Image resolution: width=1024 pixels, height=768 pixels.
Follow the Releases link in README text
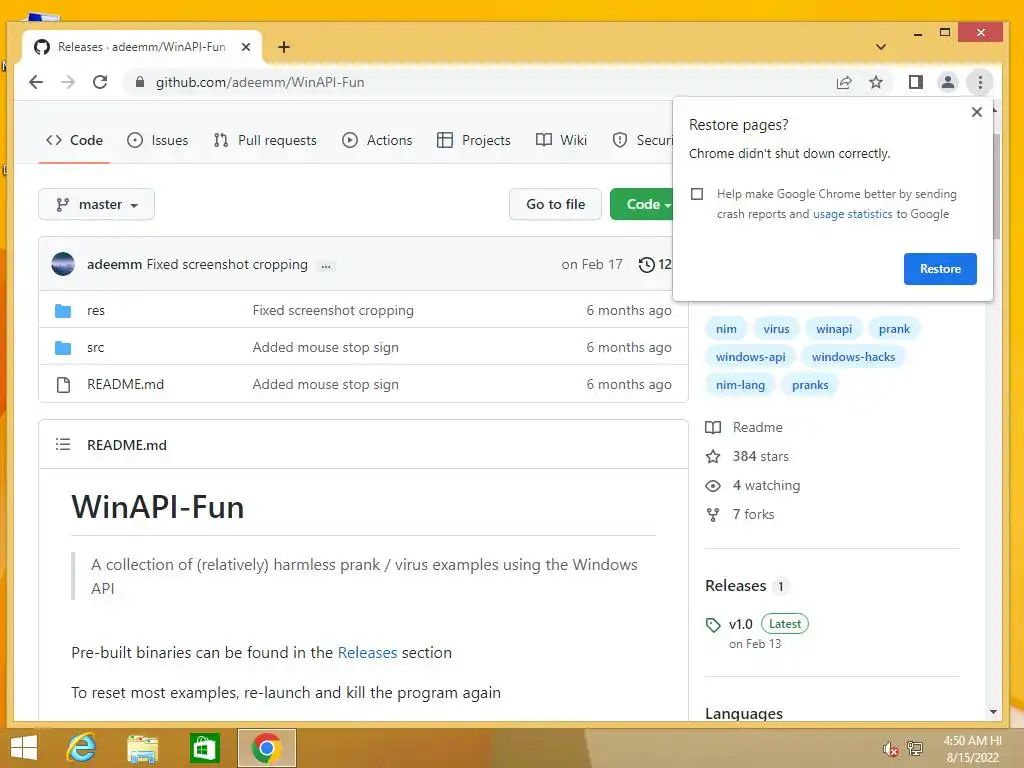pos(367,652)
